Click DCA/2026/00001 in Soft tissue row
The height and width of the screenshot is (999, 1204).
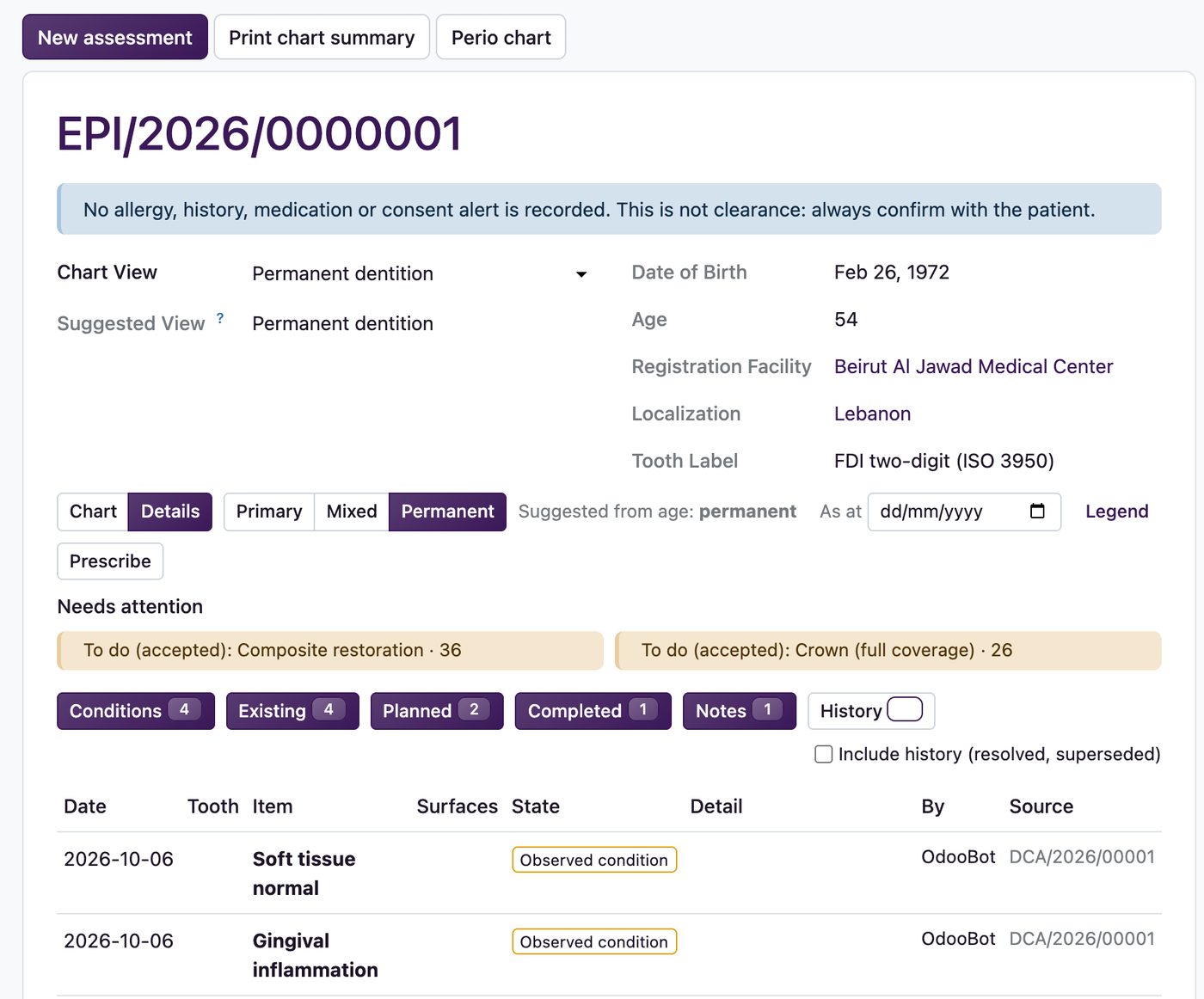(x=1082, y=857)
